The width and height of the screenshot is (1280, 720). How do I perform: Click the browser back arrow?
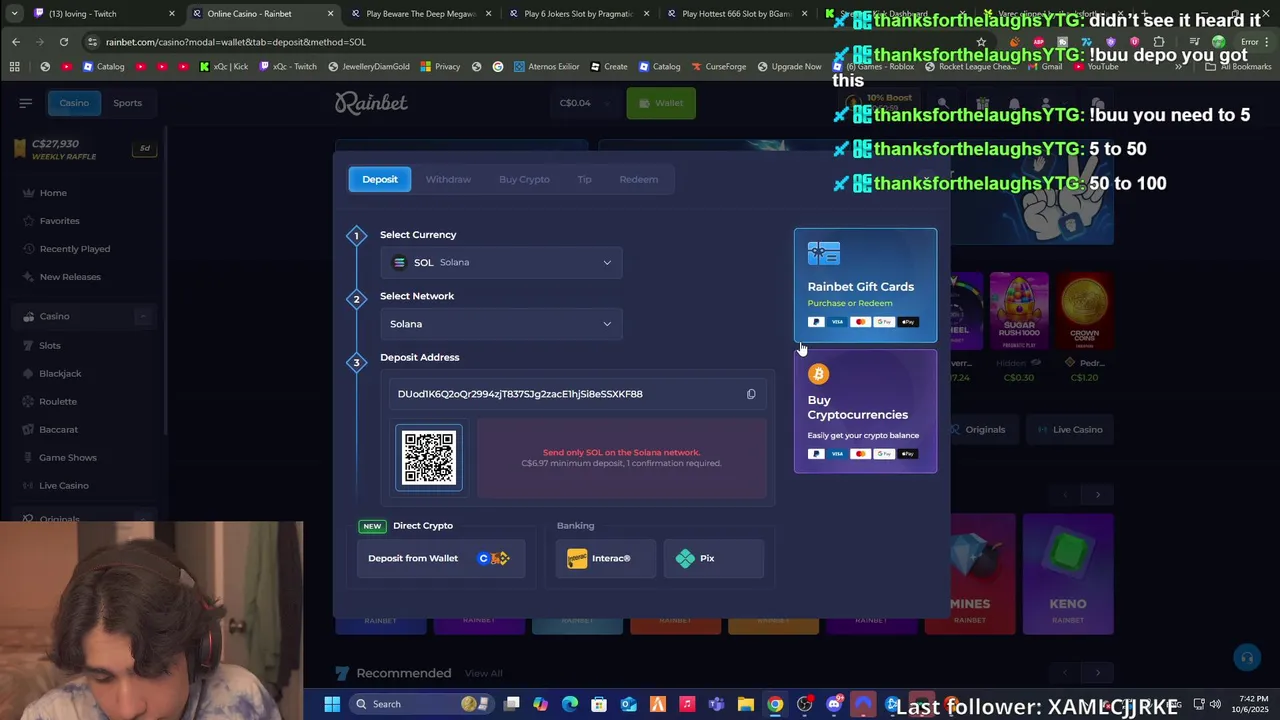pyautogui.click(x=16, y=42)
